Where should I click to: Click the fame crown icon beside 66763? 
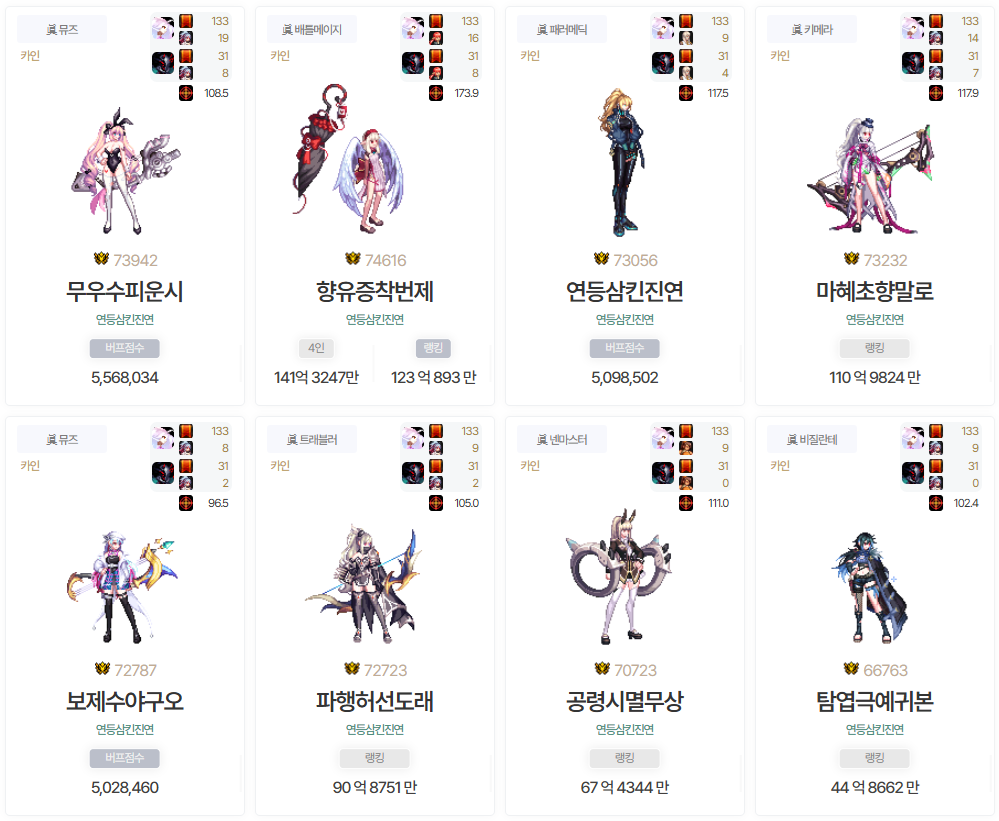click(x=851, y=669)
